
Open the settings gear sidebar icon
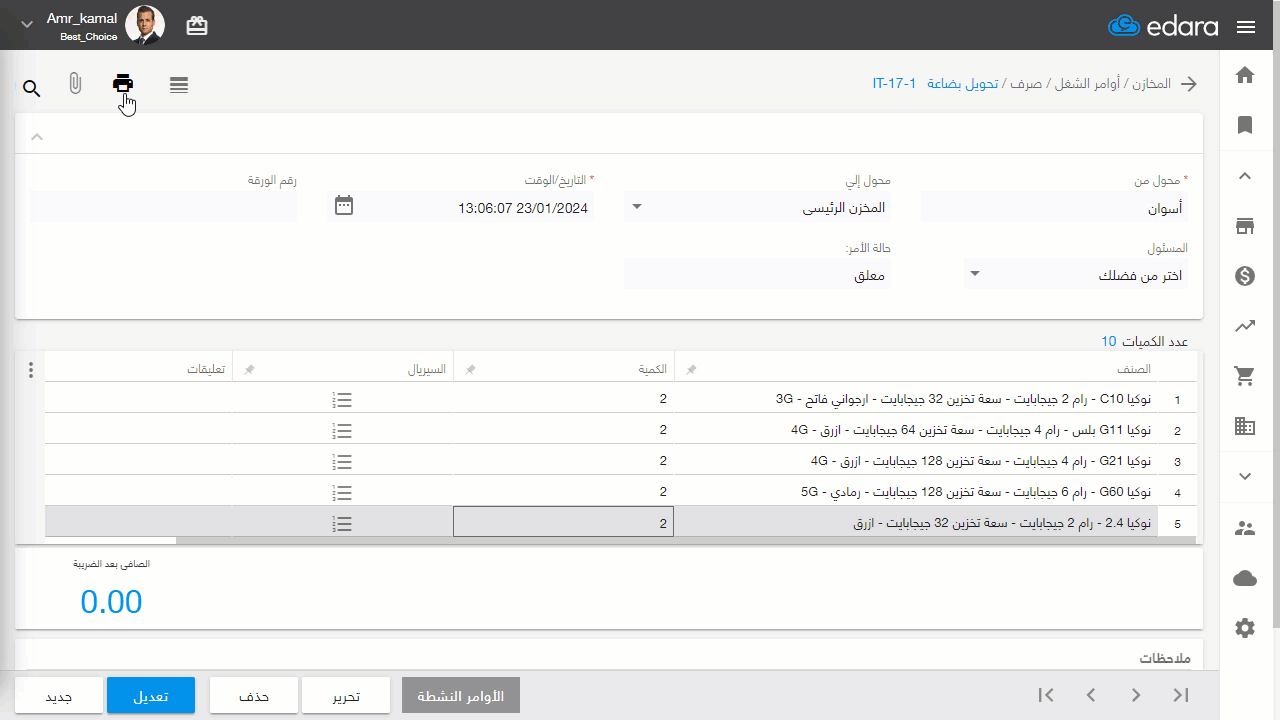pyautogui.click(x=1245, y=628)
